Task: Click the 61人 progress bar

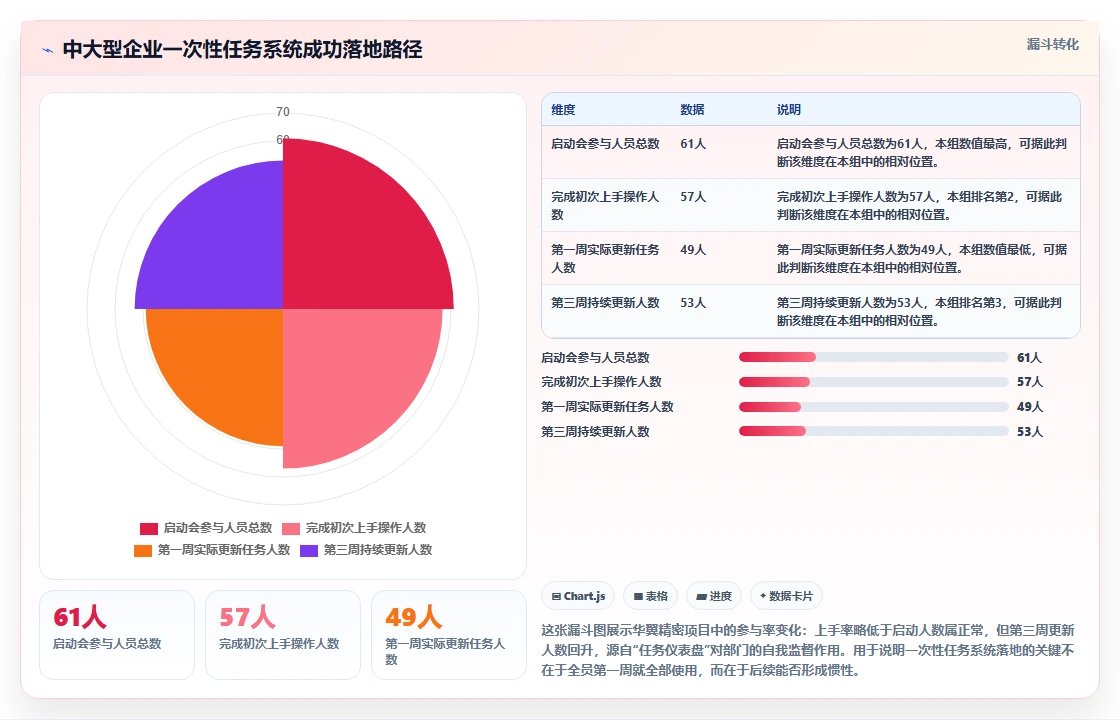Action: [x=873, y=357]
